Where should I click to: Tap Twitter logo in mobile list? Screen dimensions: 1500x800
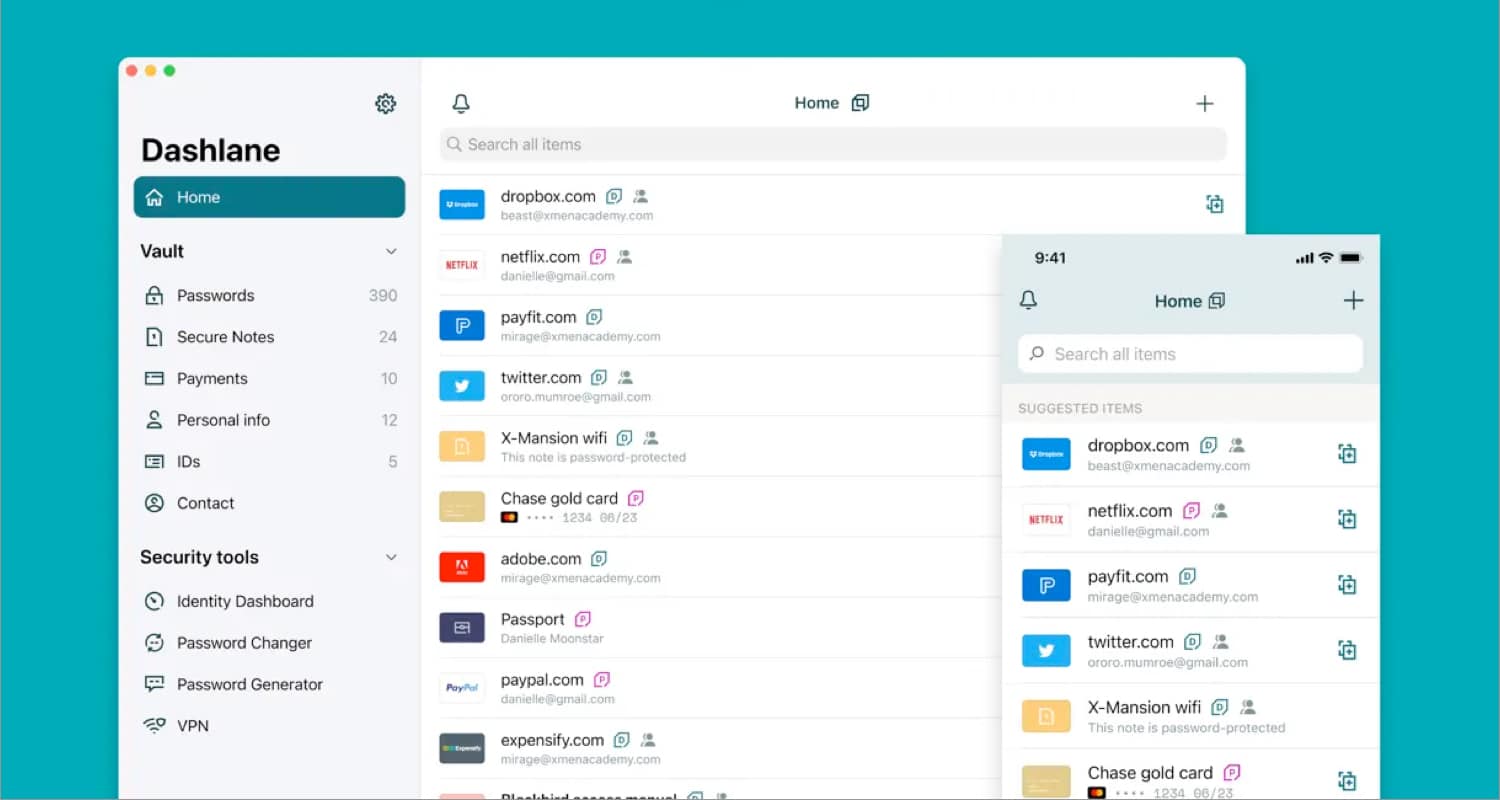tap(1046, 650)
